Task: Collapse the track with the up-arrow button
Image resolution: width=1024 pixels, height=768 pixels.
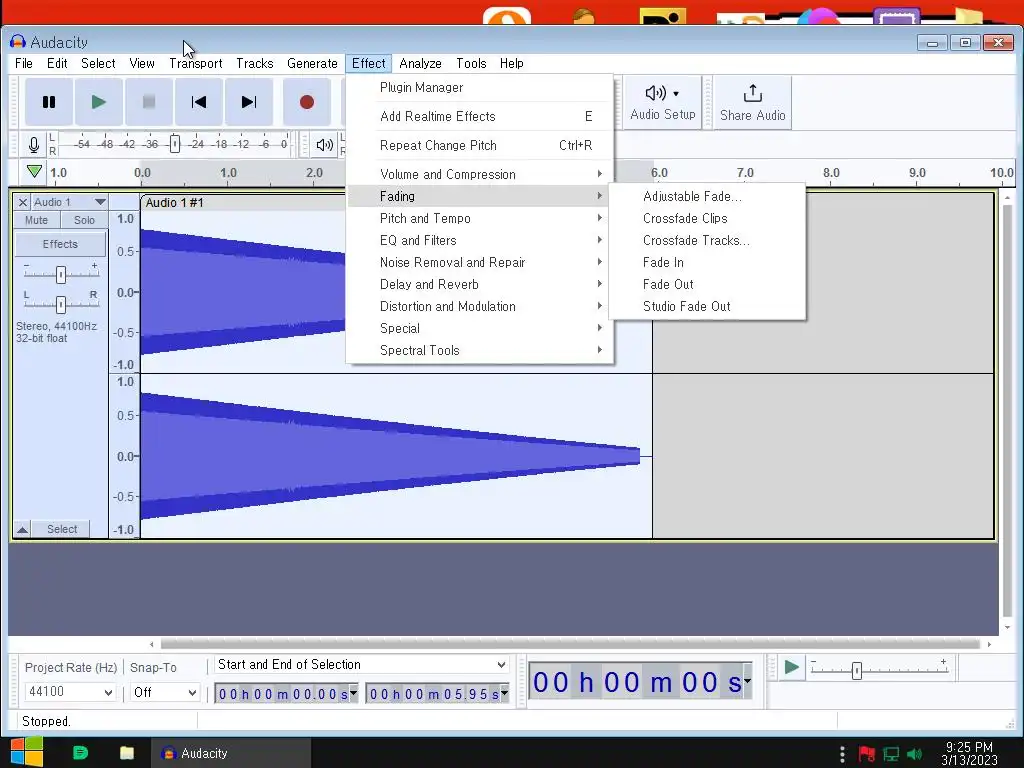Action: [x=23, y=529]
